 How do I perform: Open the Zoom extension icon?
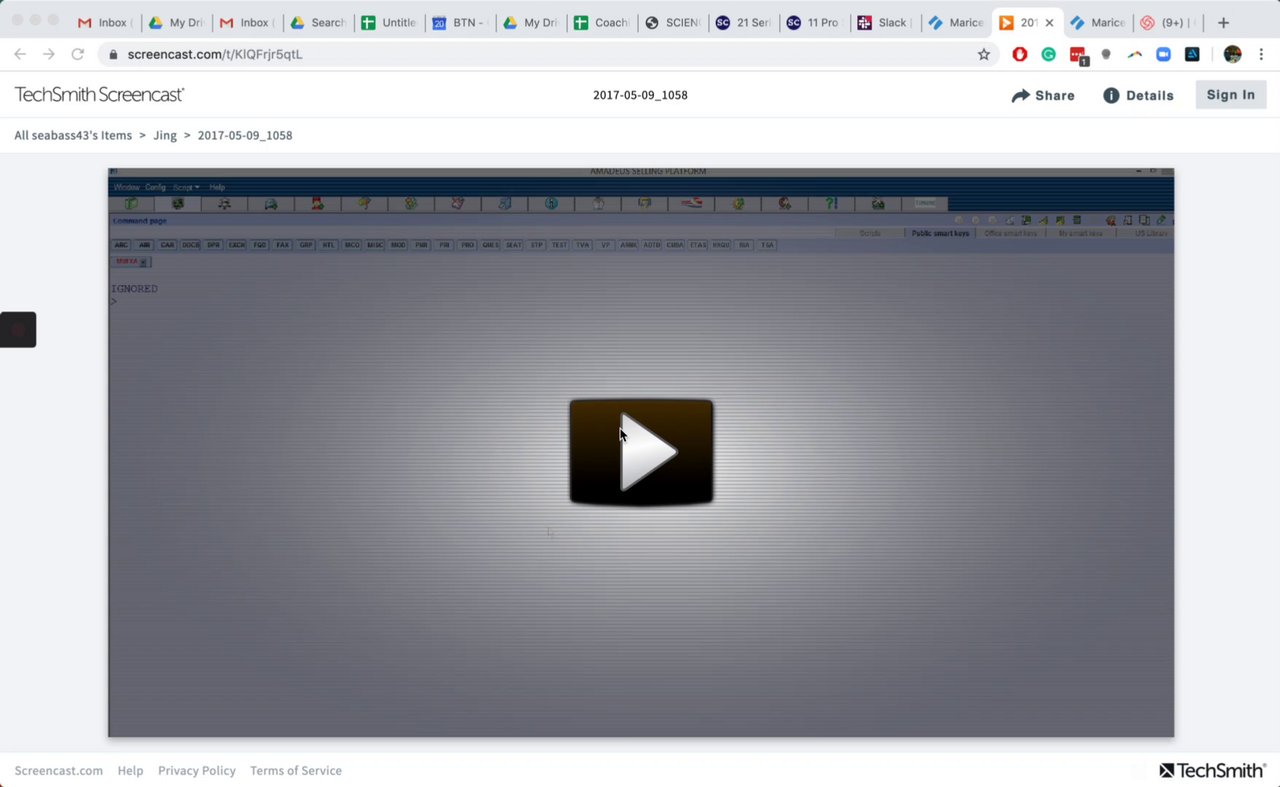(x=1163, y=54)
